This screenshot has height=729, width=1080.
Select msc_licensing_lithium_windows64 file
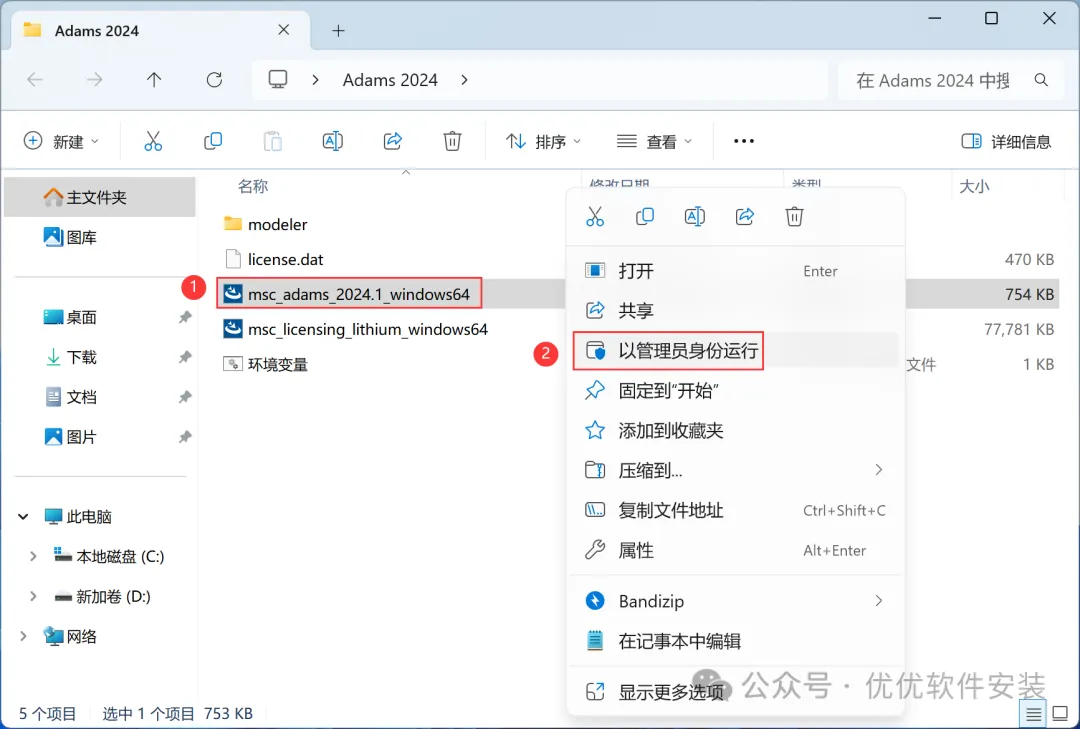click(x=355, y=329)
